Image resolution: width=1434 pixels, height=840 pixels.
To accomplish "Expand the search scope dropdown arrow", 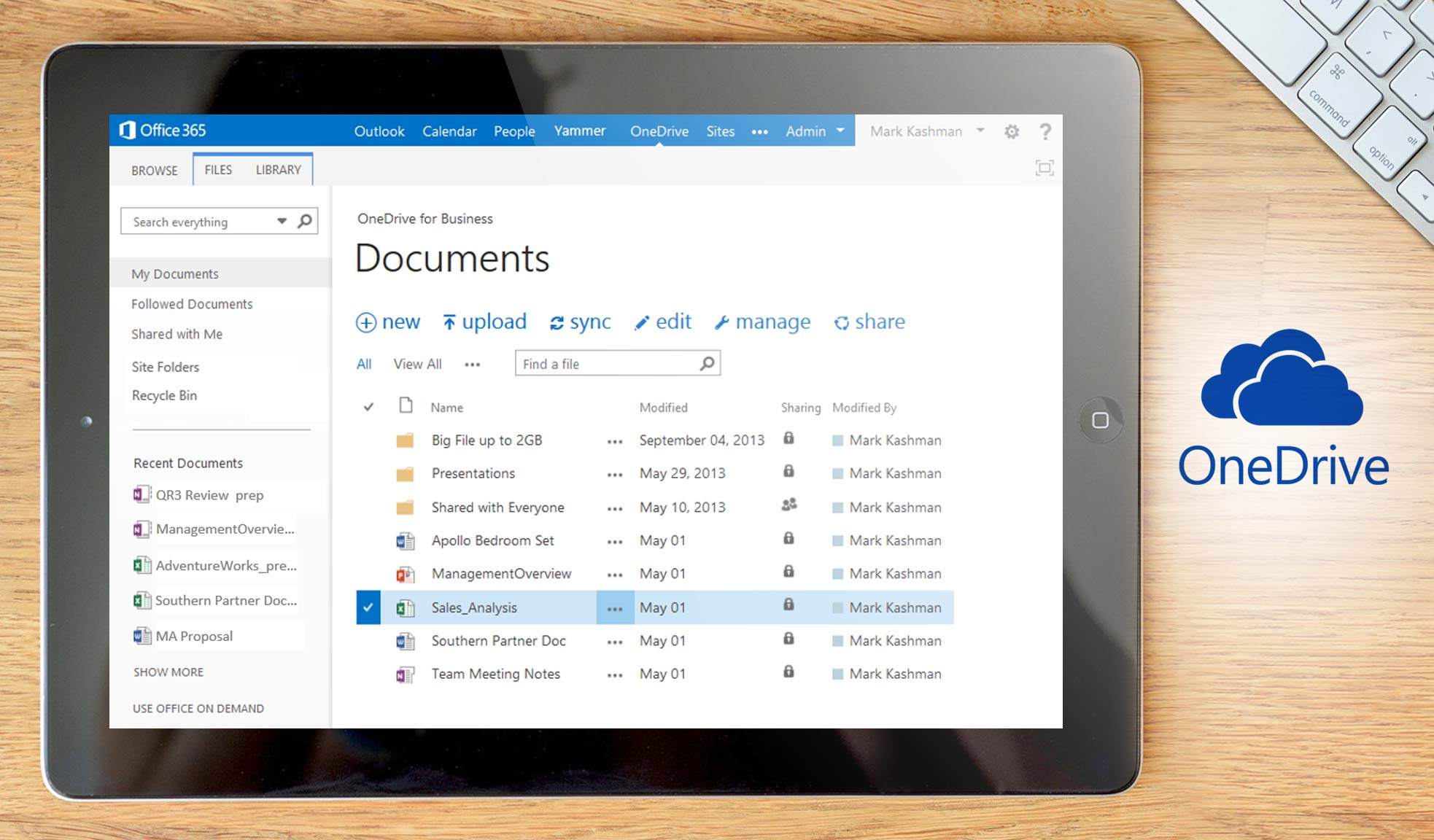I will pos(282,220).
